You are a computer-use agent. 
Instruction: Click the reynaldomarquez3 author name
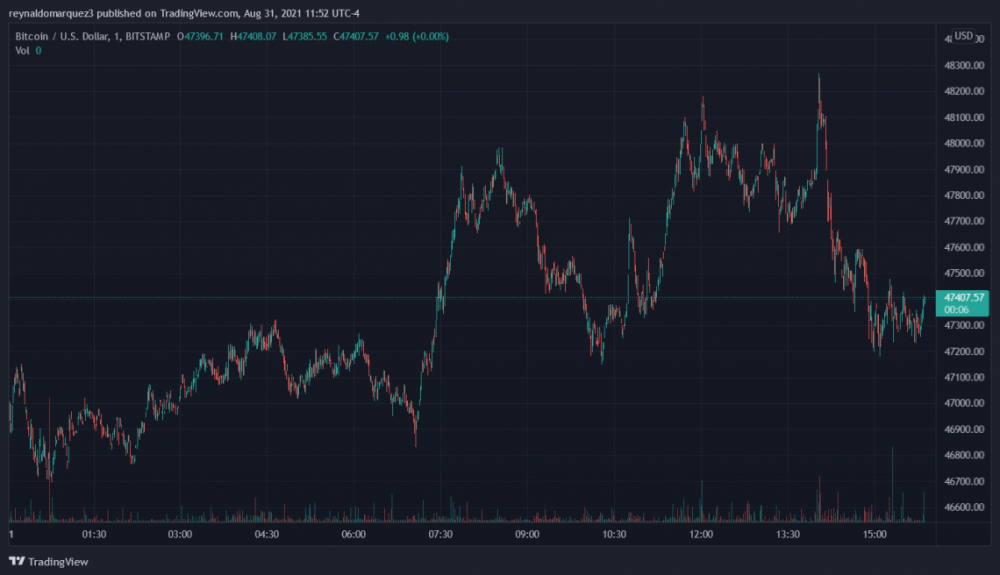(x=51, y=14)
